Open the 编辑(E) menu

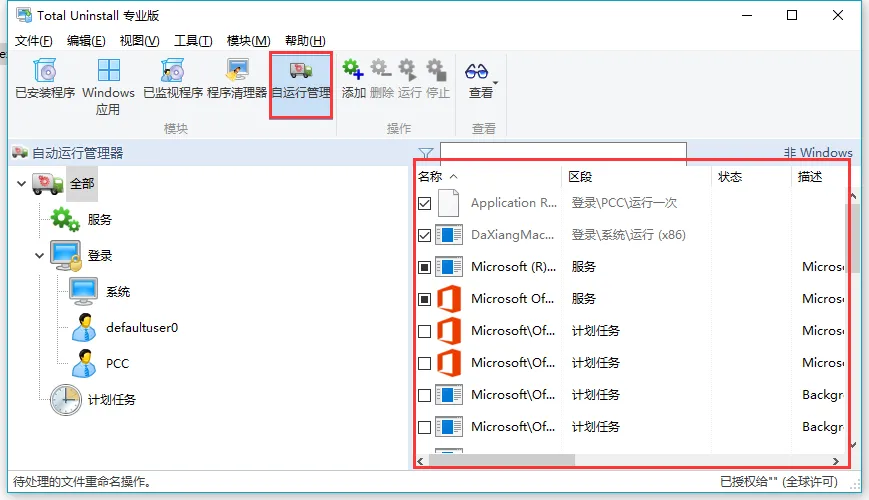coord(86,40)
